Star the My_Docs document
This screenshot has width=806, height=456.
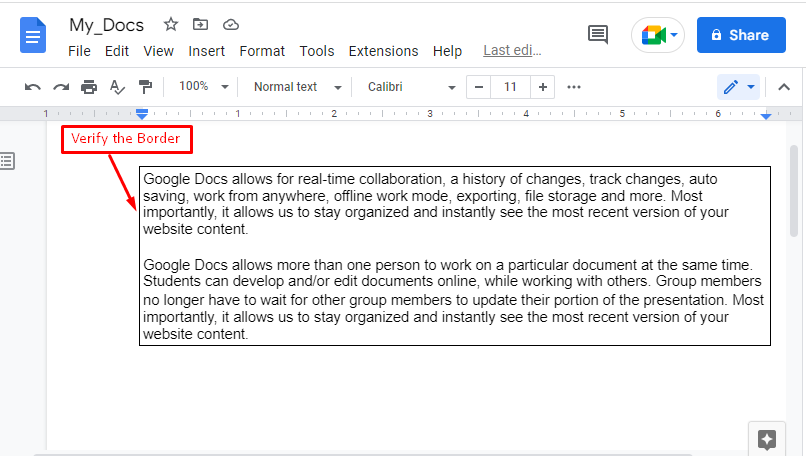click(171, 24)
